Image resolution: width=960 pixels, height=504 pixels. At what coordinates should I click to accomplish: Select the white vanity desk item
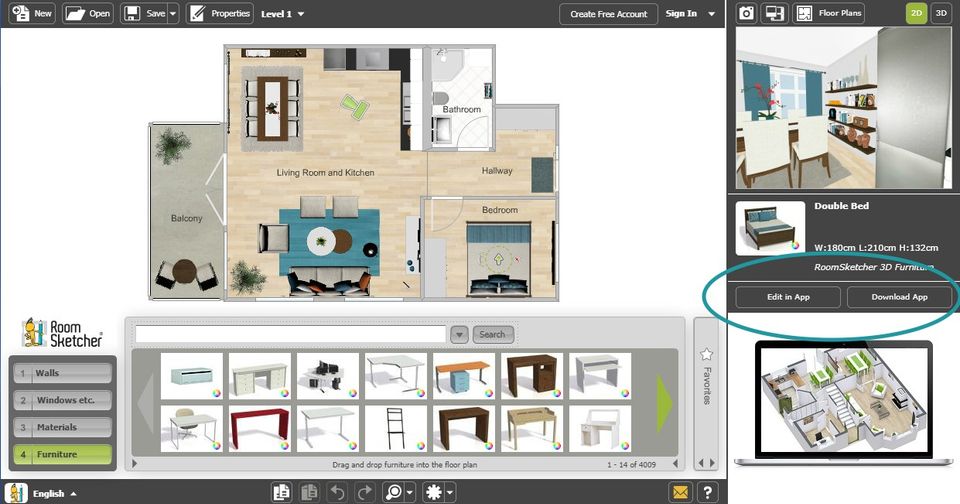click(x=599, y=429)
